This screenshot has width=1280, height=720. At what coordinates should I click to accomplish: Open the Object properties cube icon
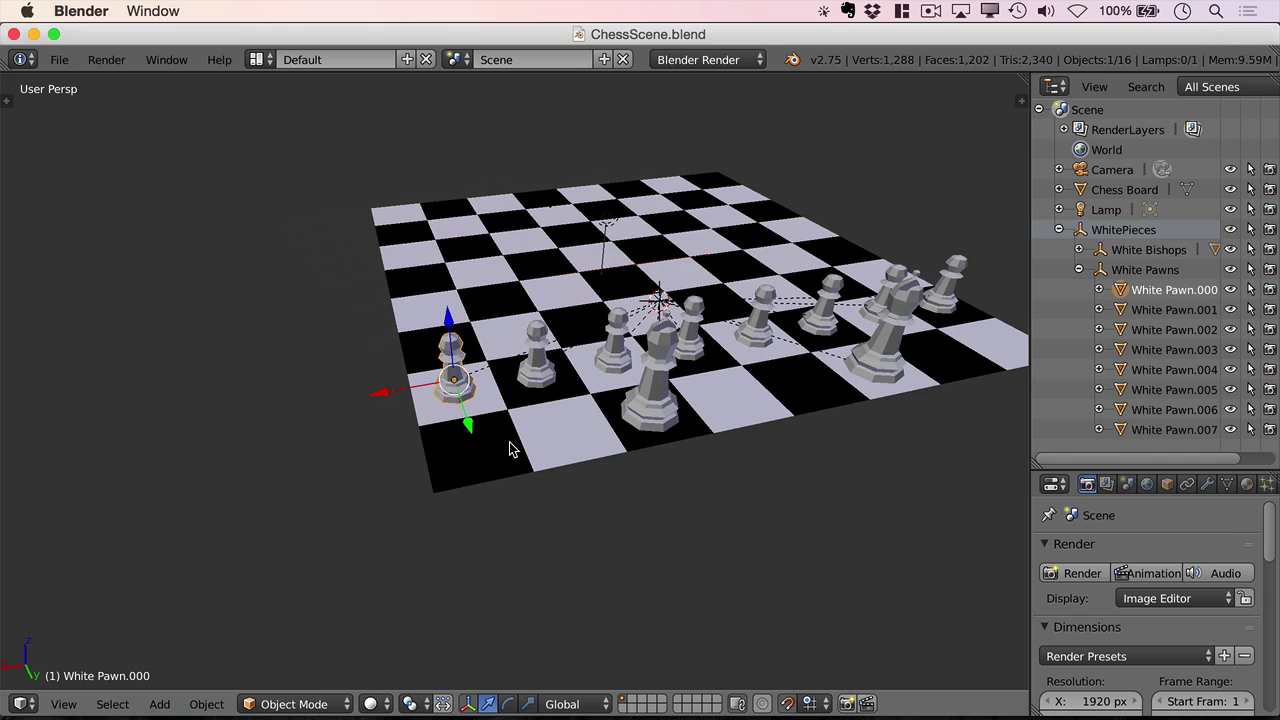click(1167, 484)
